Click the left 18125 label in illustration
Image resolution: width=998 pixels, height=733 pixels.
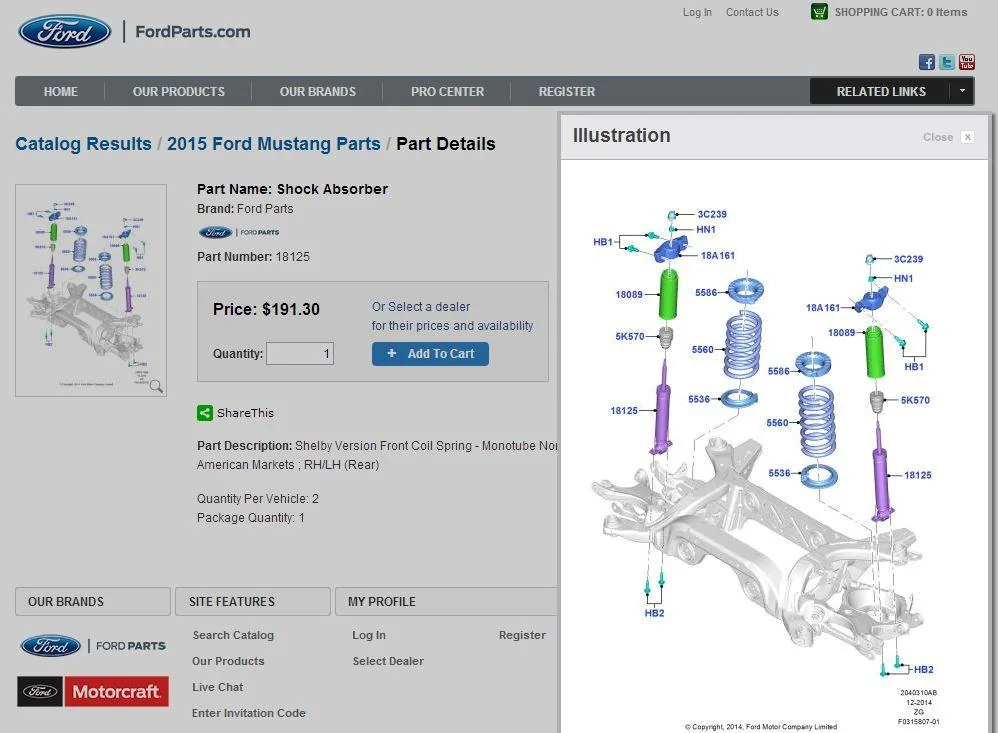point(624,411)
